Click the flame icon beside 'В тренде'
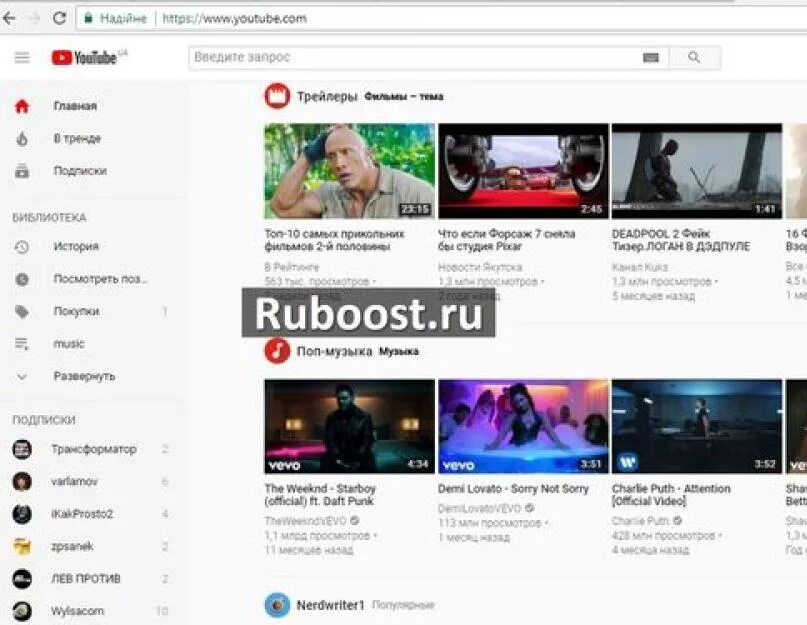 (x=22, y=138)
